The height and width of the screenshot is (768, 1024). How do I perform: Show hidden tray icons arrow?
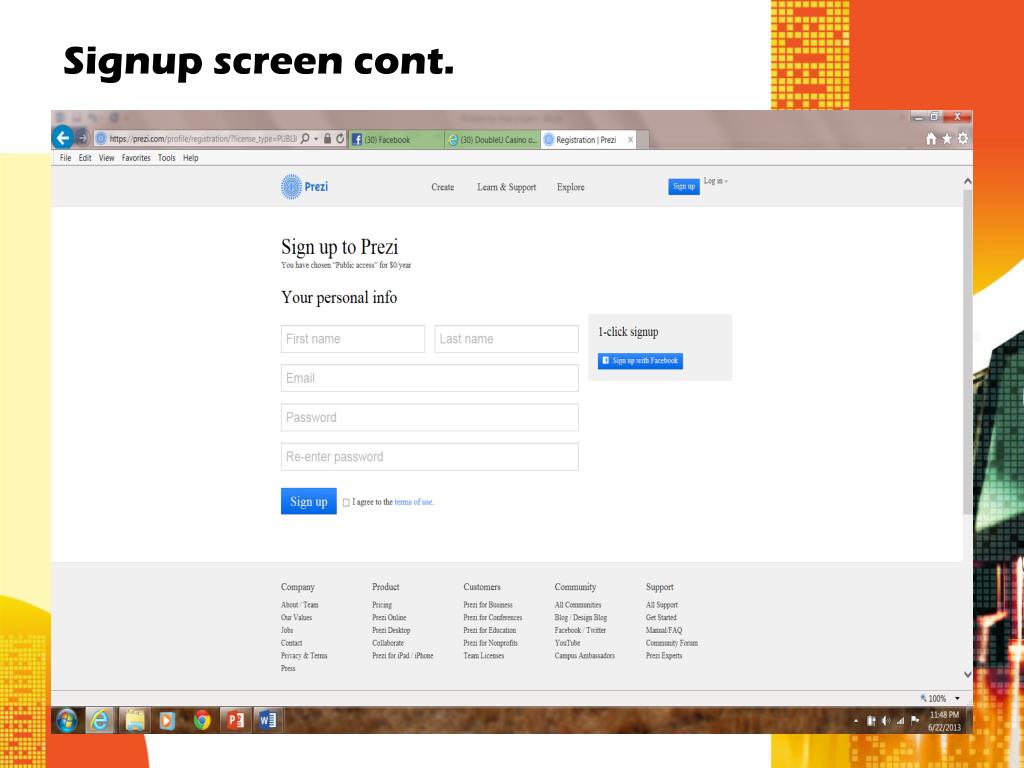[856, 722]
